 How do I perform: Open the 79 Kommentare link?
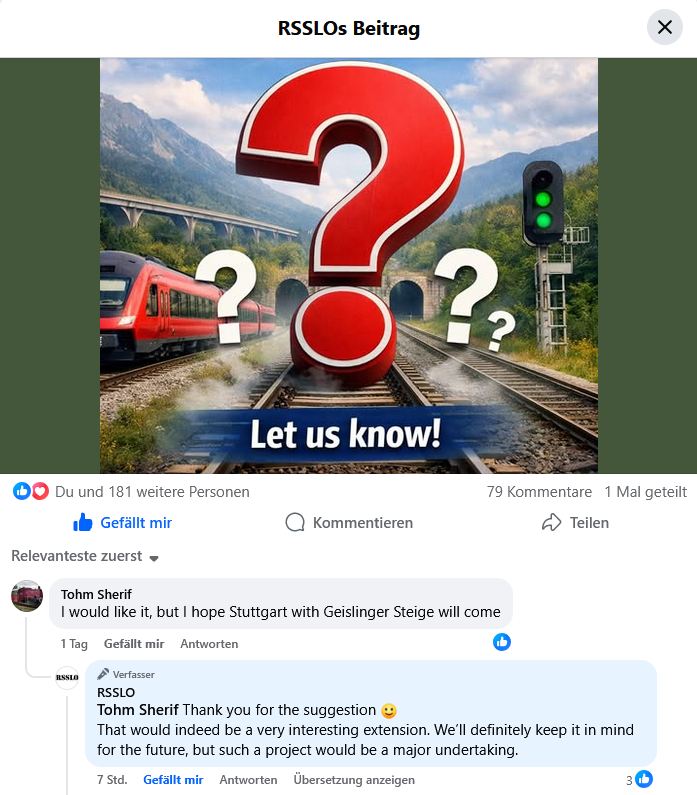coord(539,492)
